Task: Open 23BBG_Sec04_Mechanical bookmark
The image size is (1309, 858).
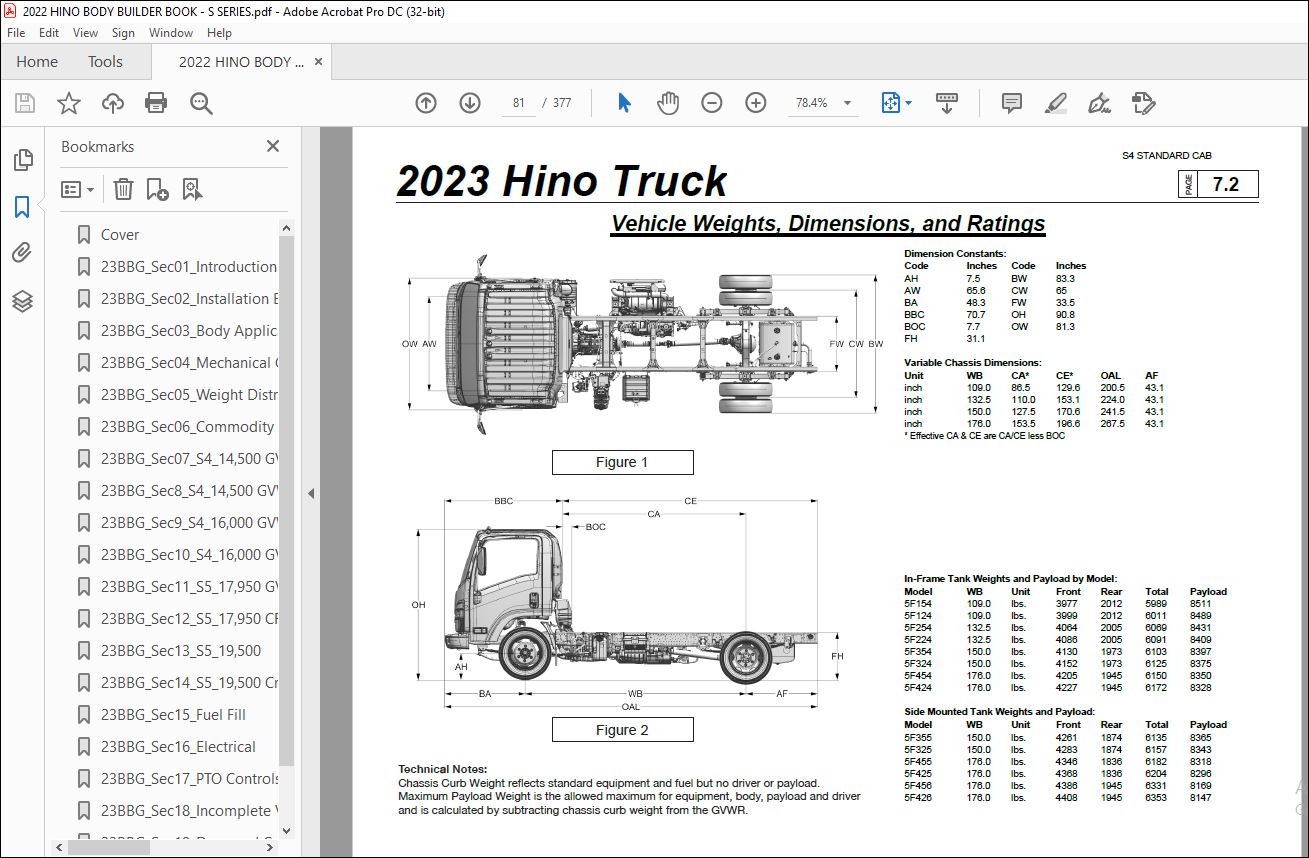Action: 189,363
